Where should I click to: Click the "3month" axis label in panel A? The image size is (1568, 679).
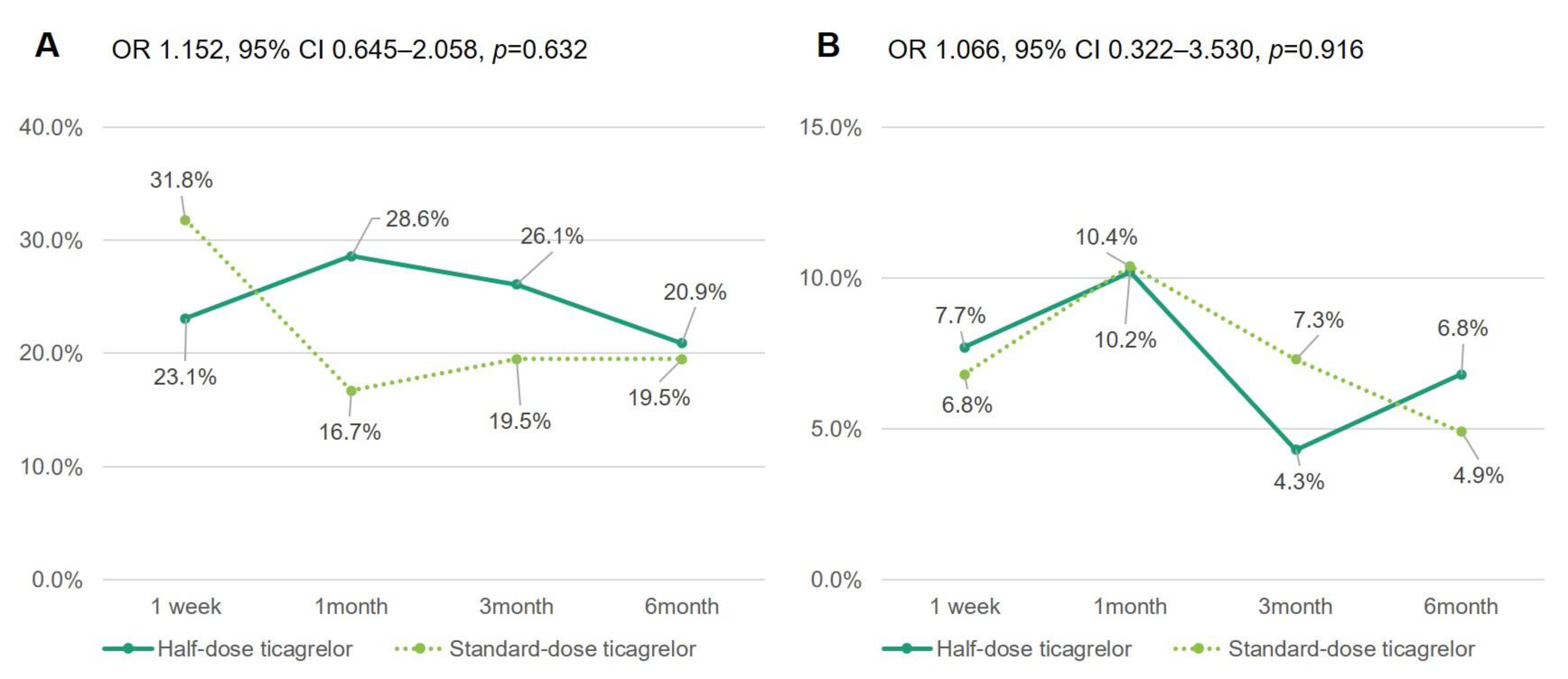point(516,606)
